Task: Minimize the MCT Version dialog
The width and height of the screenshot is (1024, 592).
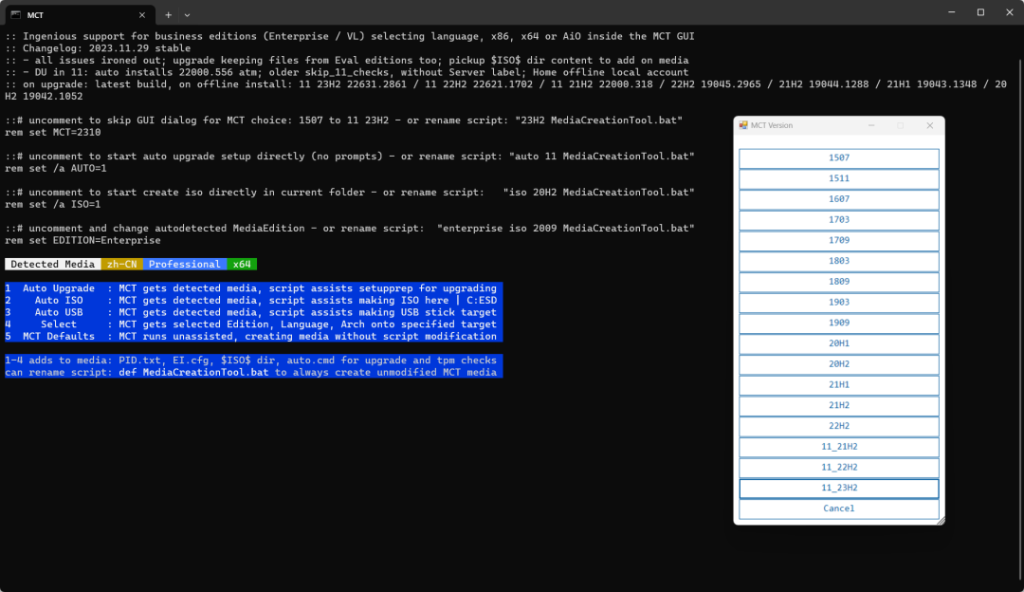Action: [871, 125]
